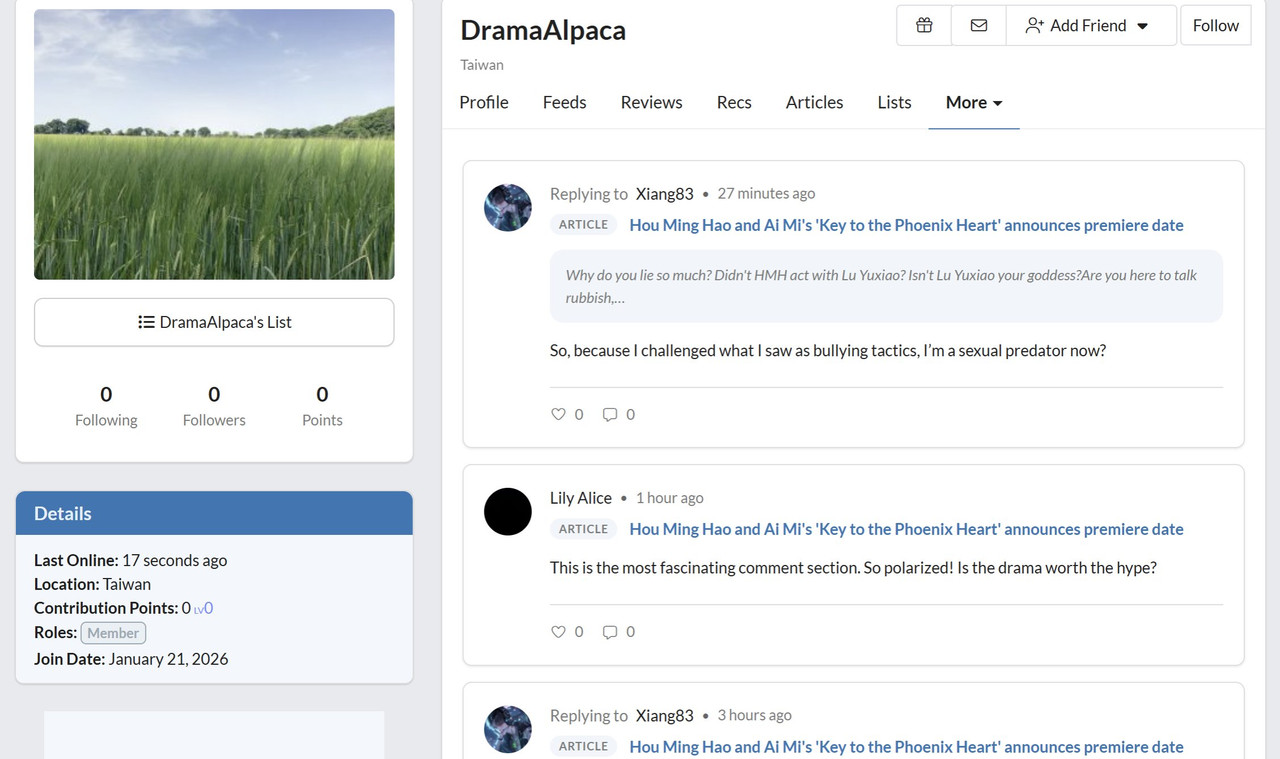Open Xiang83 profile in 27 minutes ago reply
1280x759 pixels.
(x=665, y=194)
